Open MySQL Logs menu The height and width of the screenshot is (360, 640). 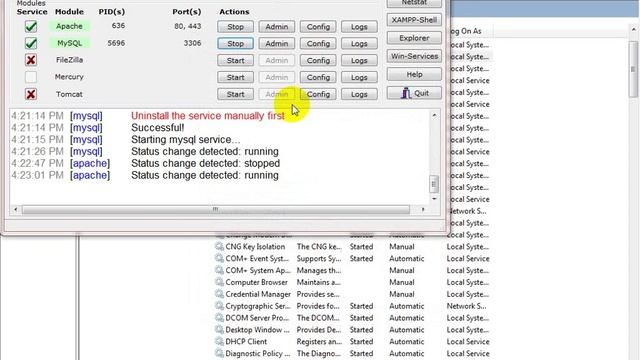pyautogui.click(x=359, y=44)
